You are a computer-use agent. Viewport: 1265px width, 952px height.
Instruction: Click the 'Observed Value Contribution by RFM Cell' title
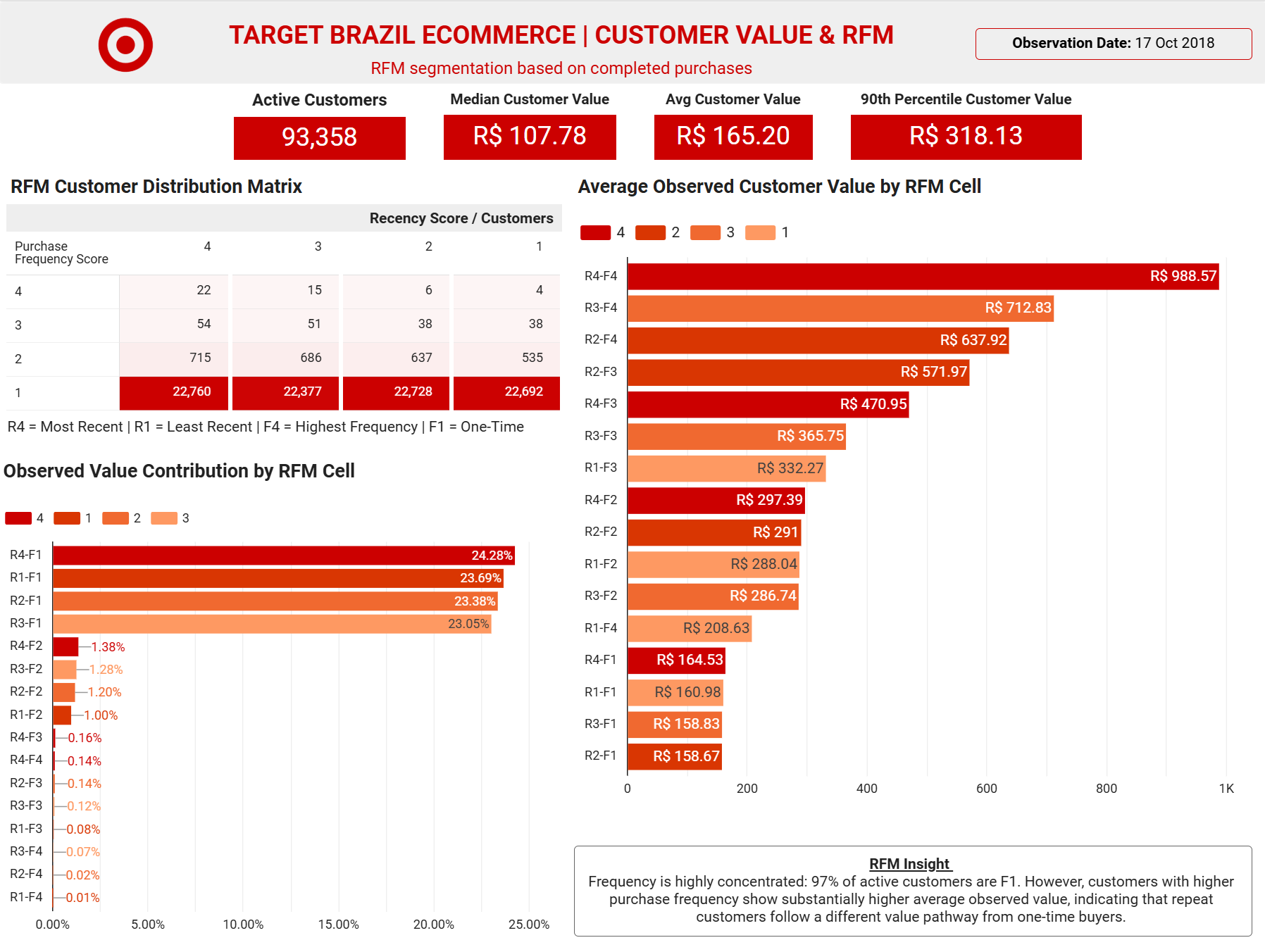(179, 471)
